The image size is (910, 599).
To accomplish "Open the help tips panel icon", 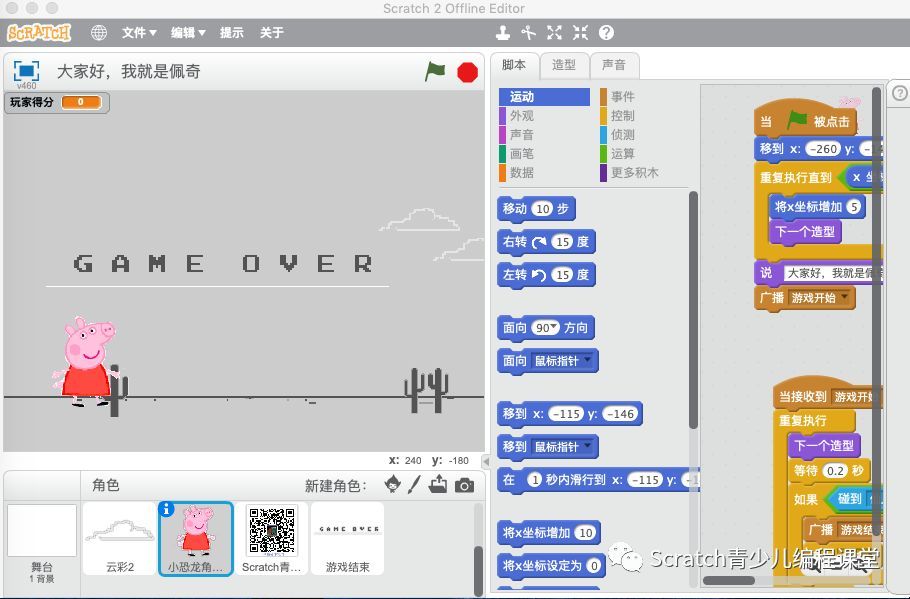I will point(900,93).
